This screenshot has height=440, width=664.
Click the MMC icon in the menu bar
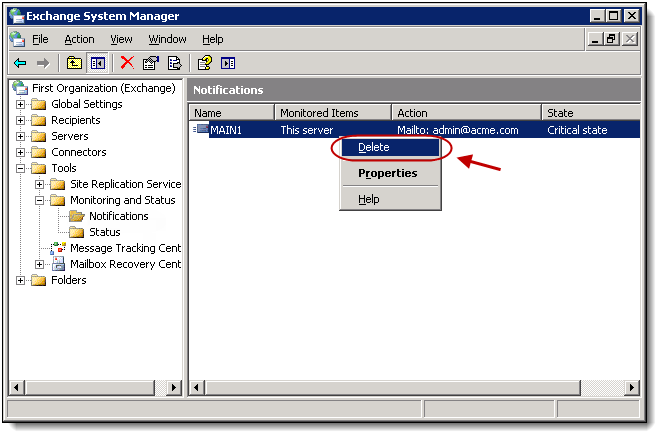coord(17,39)
